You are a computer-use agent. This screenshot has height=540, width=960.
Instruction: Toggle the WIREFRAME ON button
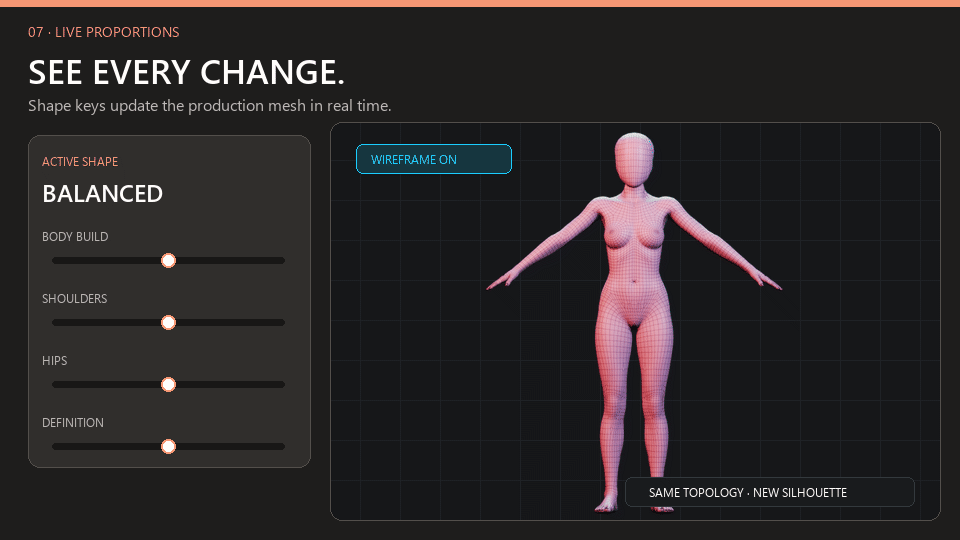coord(433,159)
